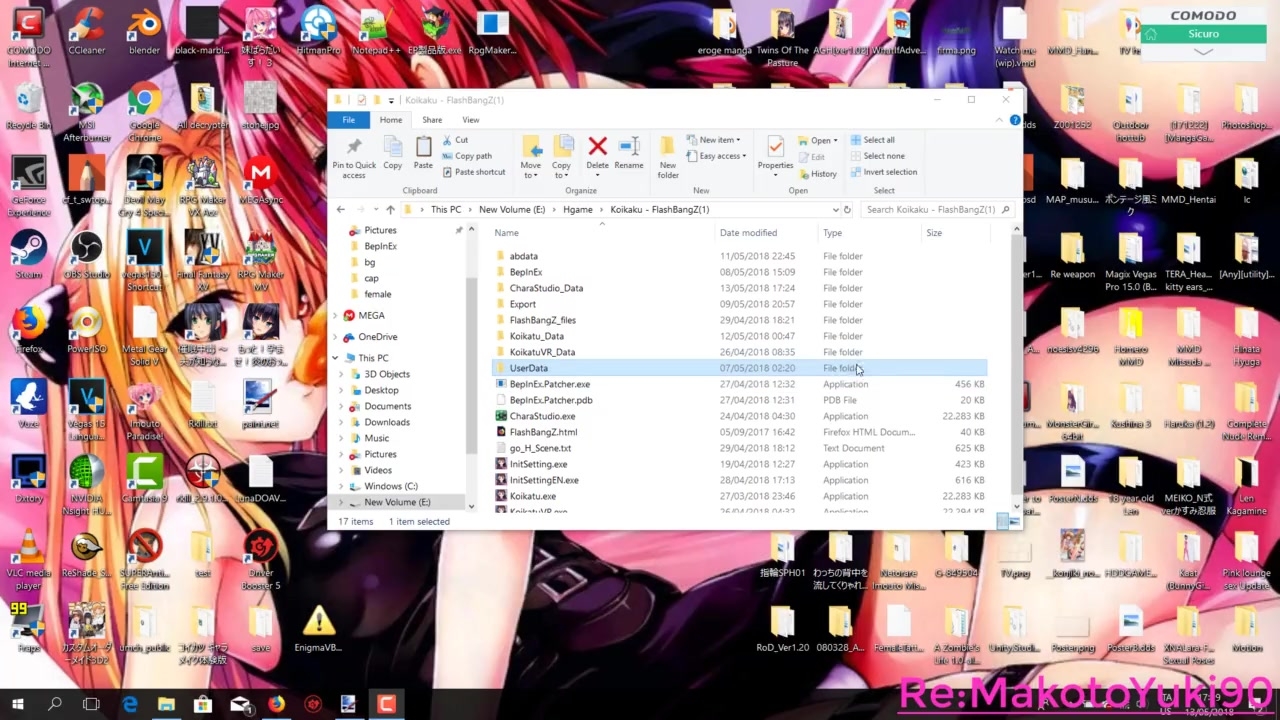The width and height of the screenshot is (1280, 720).
Task: Expand the OneDrive tree node
Action: coord(335,337)
